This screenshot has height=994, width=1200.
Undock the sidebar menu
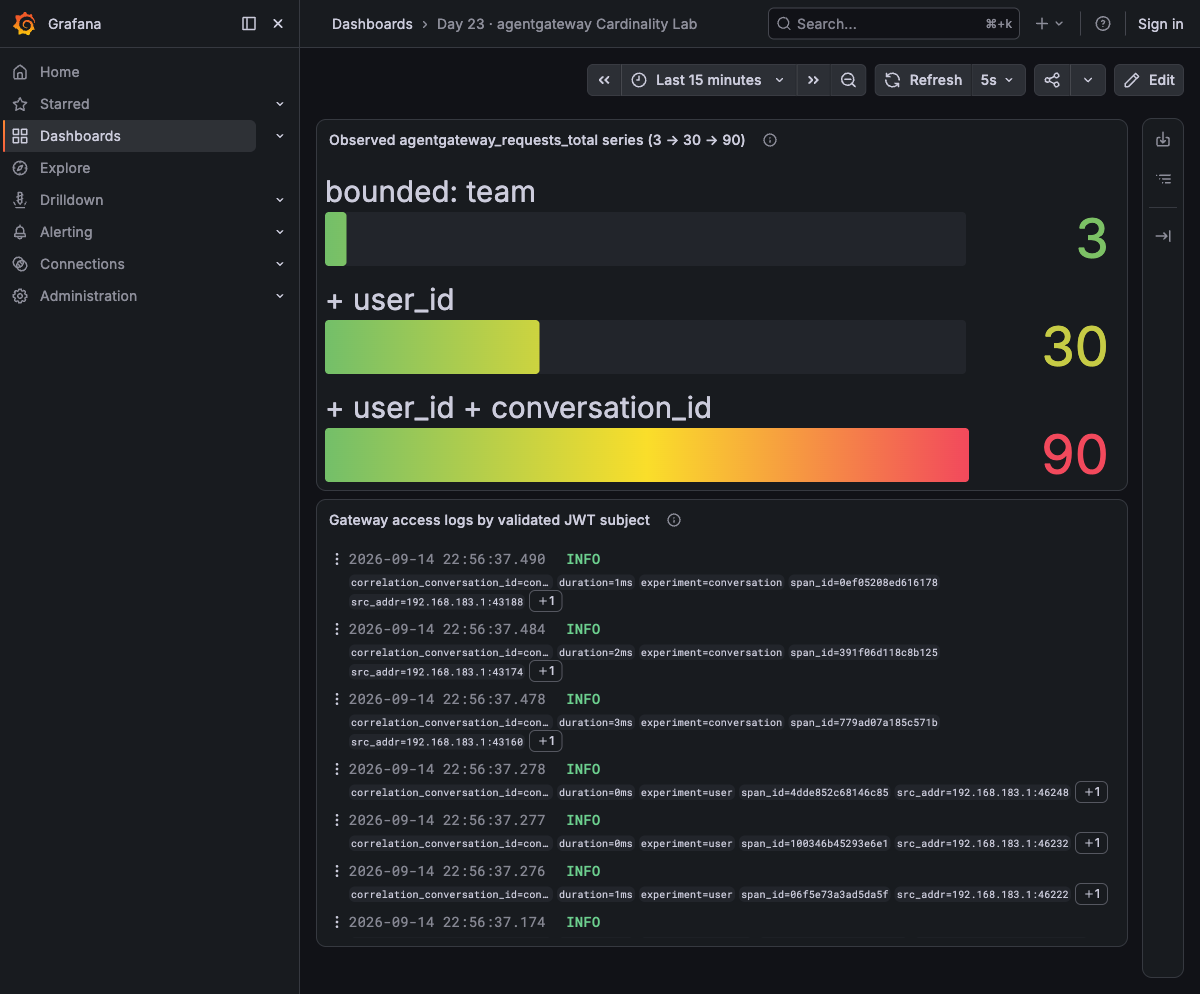coord(249,23)
